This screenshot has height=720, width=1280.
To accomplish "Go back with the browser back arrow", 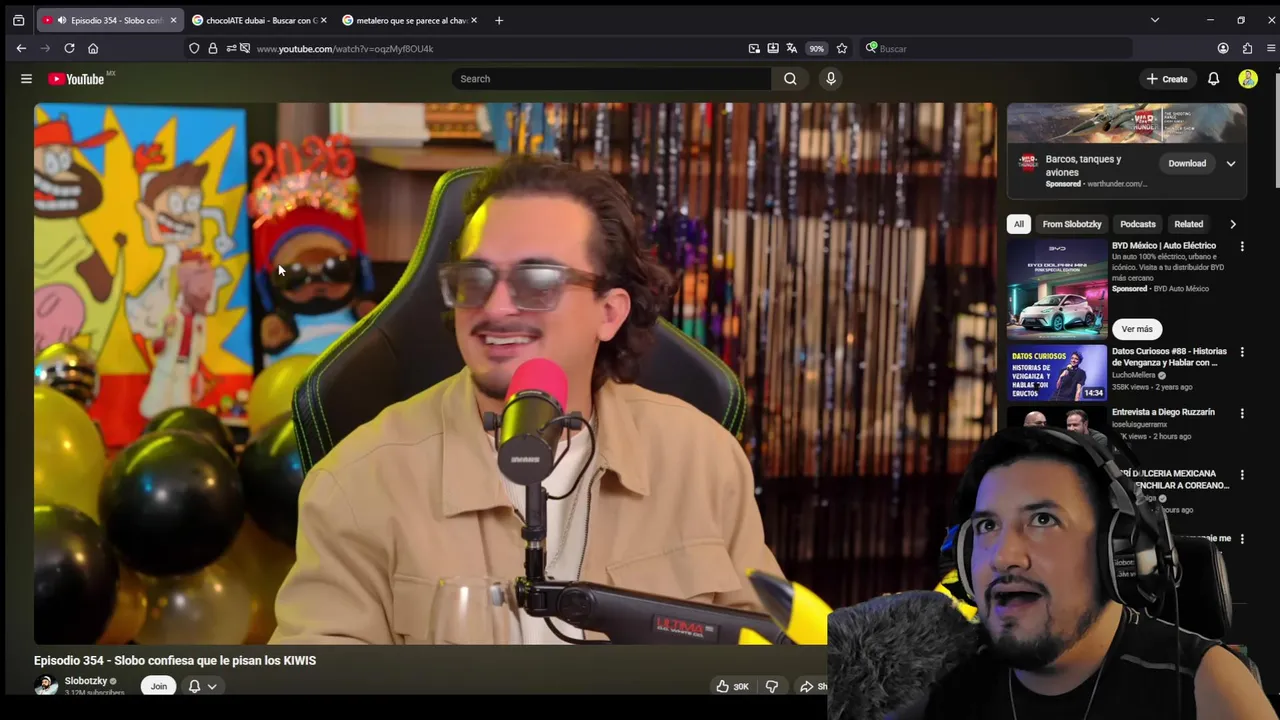I will (21, 48).
